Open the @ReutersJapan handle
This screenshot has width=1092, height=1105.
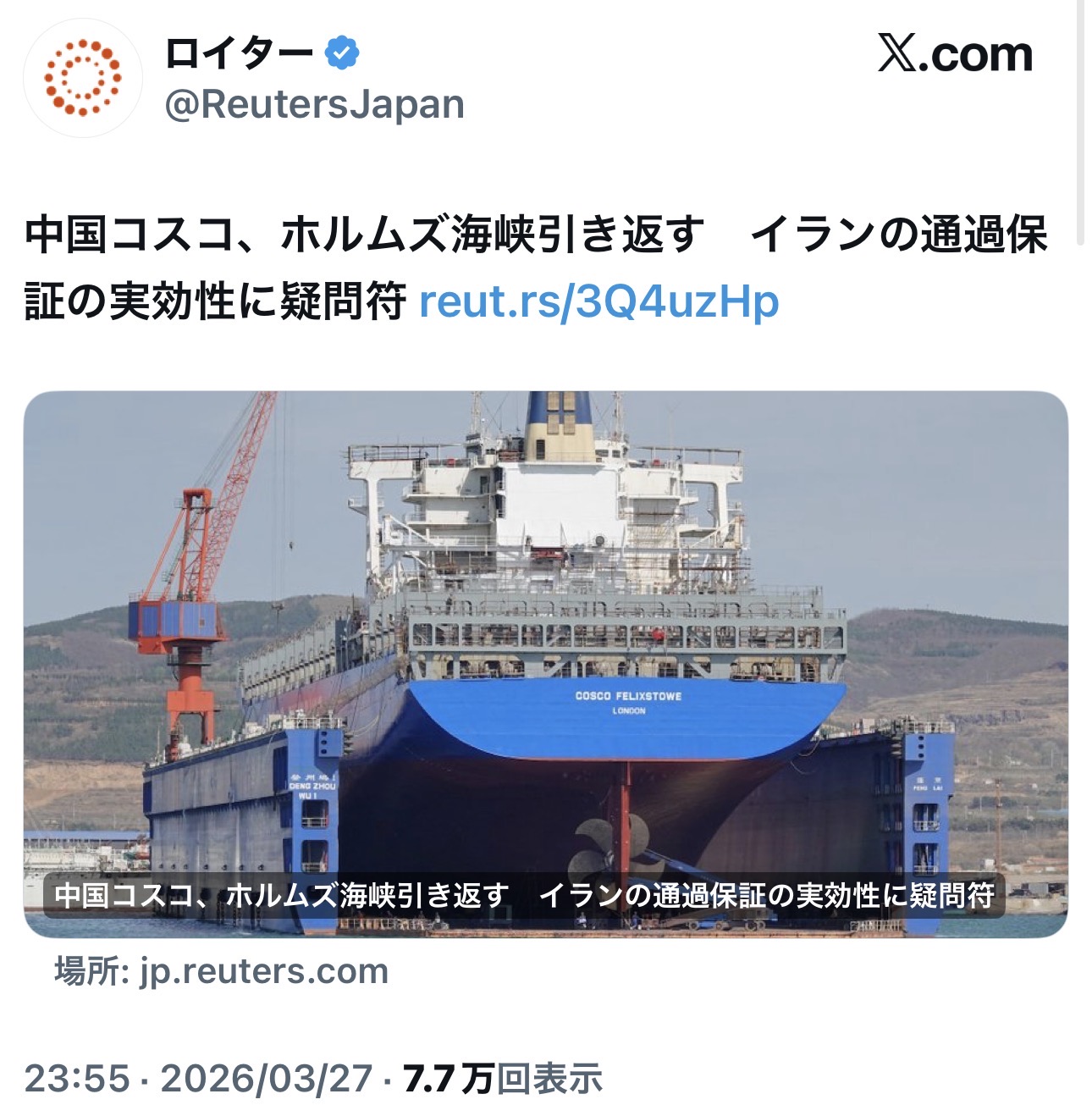click(x=314, y=104)
